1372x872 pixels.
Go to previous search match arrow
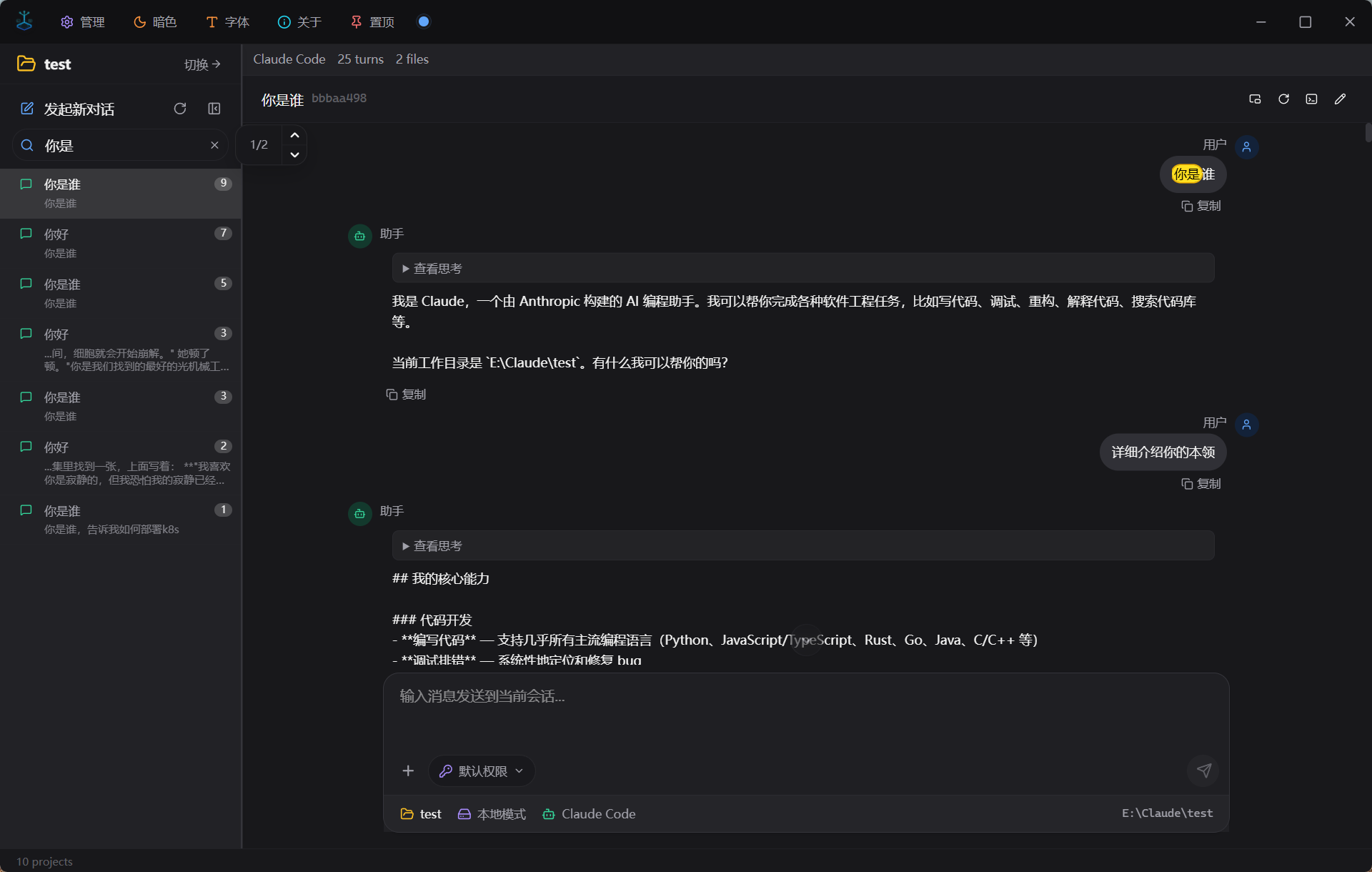[294, 135]
